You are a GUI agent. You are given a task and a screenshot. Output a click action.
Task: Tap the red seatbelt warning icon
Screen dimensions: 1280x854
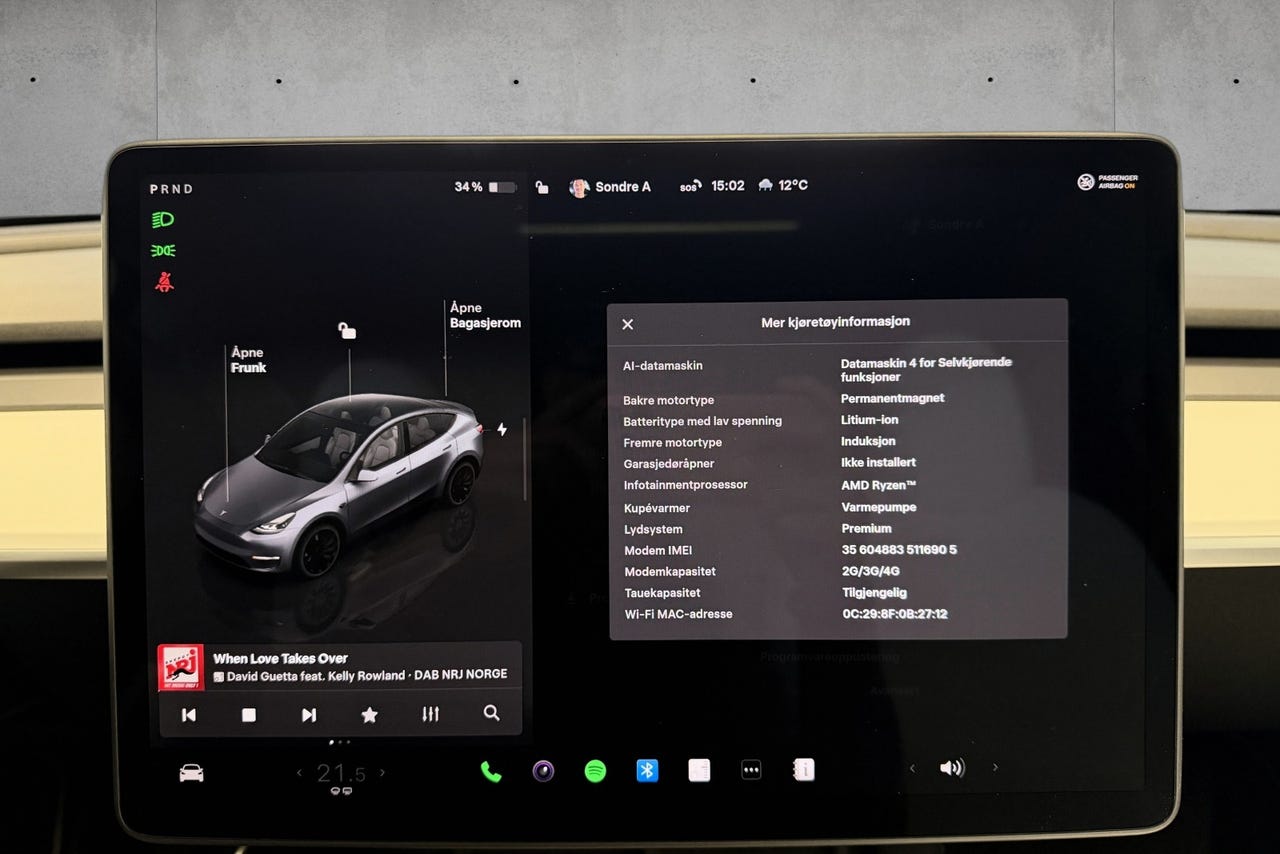(x=163, y=282)
